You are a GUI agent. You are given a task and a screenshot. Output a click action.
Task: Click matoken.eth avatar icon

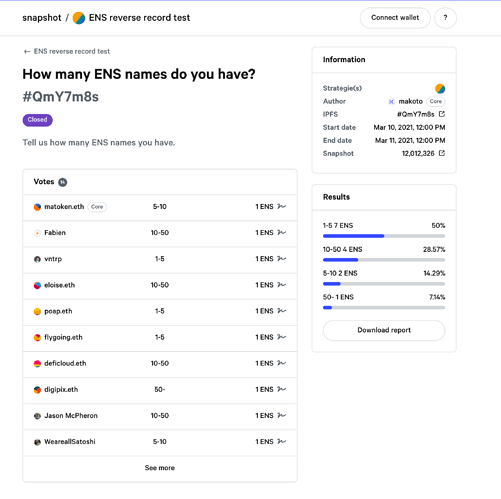(37, 207)
